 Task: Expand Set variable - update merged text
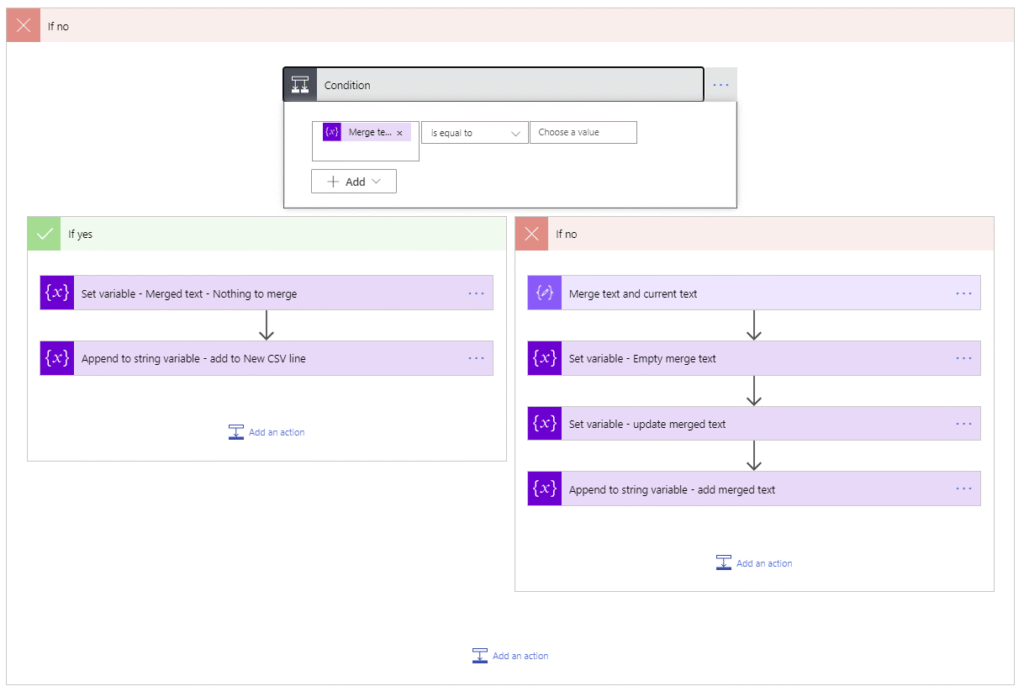pos(754,423)
